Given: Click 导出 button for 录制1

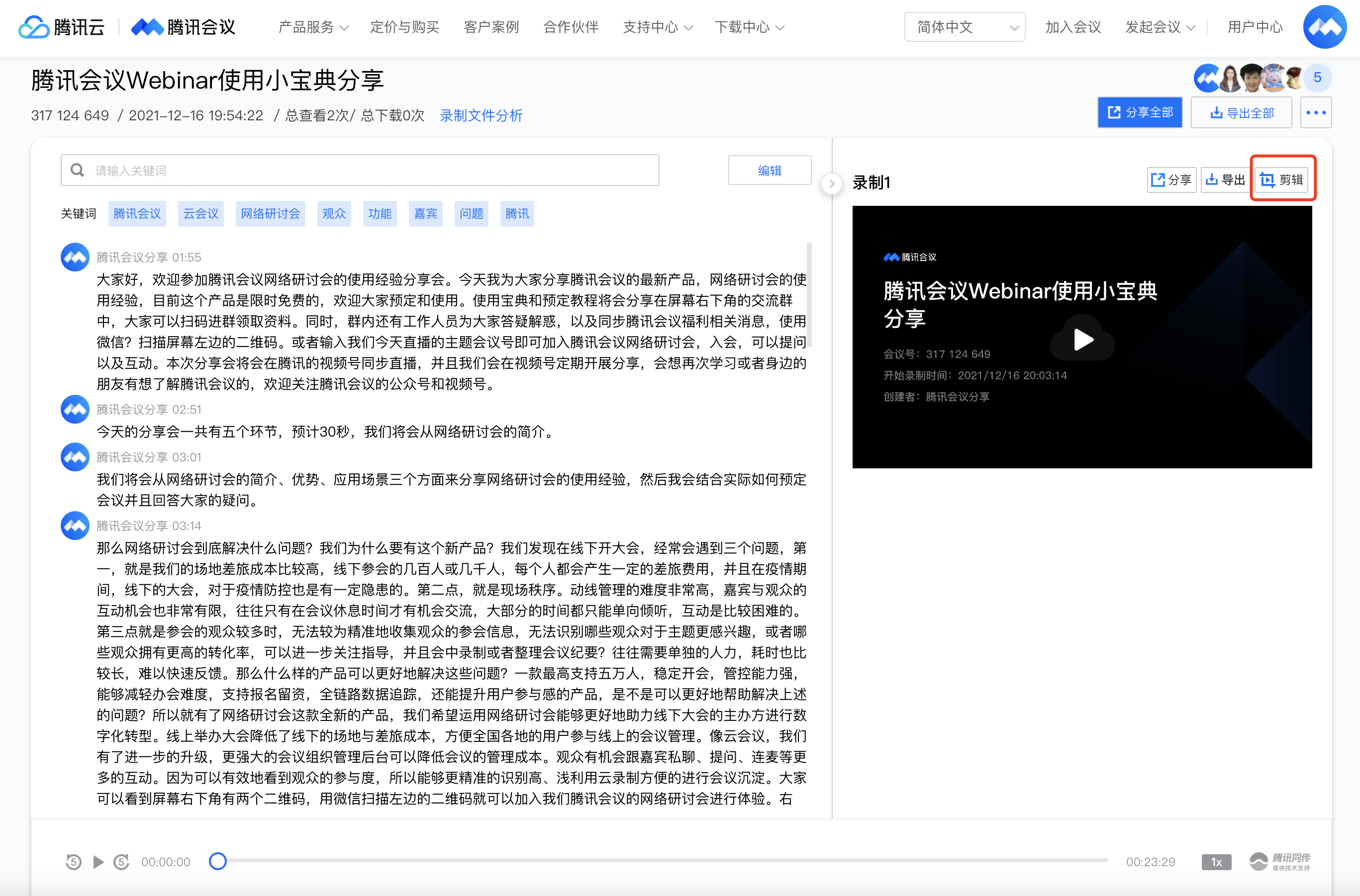Looking at the screenshot, I should coord(1225,180).
